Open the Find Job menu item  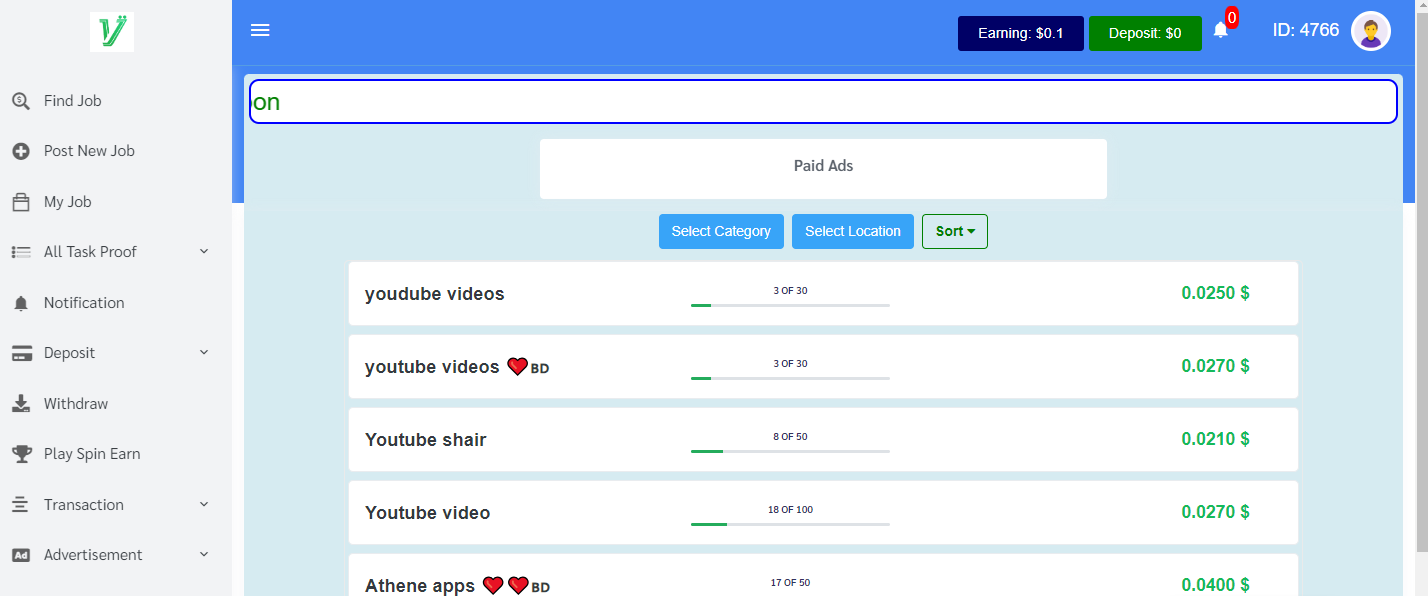coord(72,101)
